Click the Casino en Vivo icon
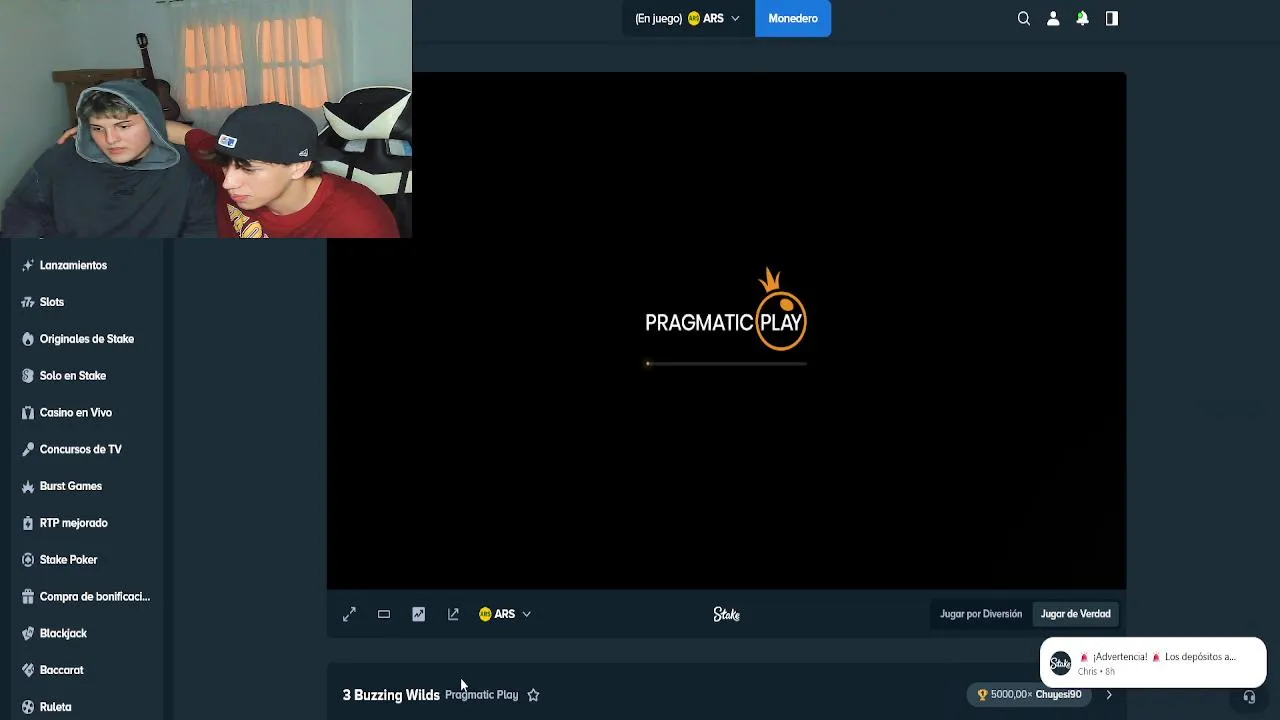1280x720 pixels. [x=28, y=412]
